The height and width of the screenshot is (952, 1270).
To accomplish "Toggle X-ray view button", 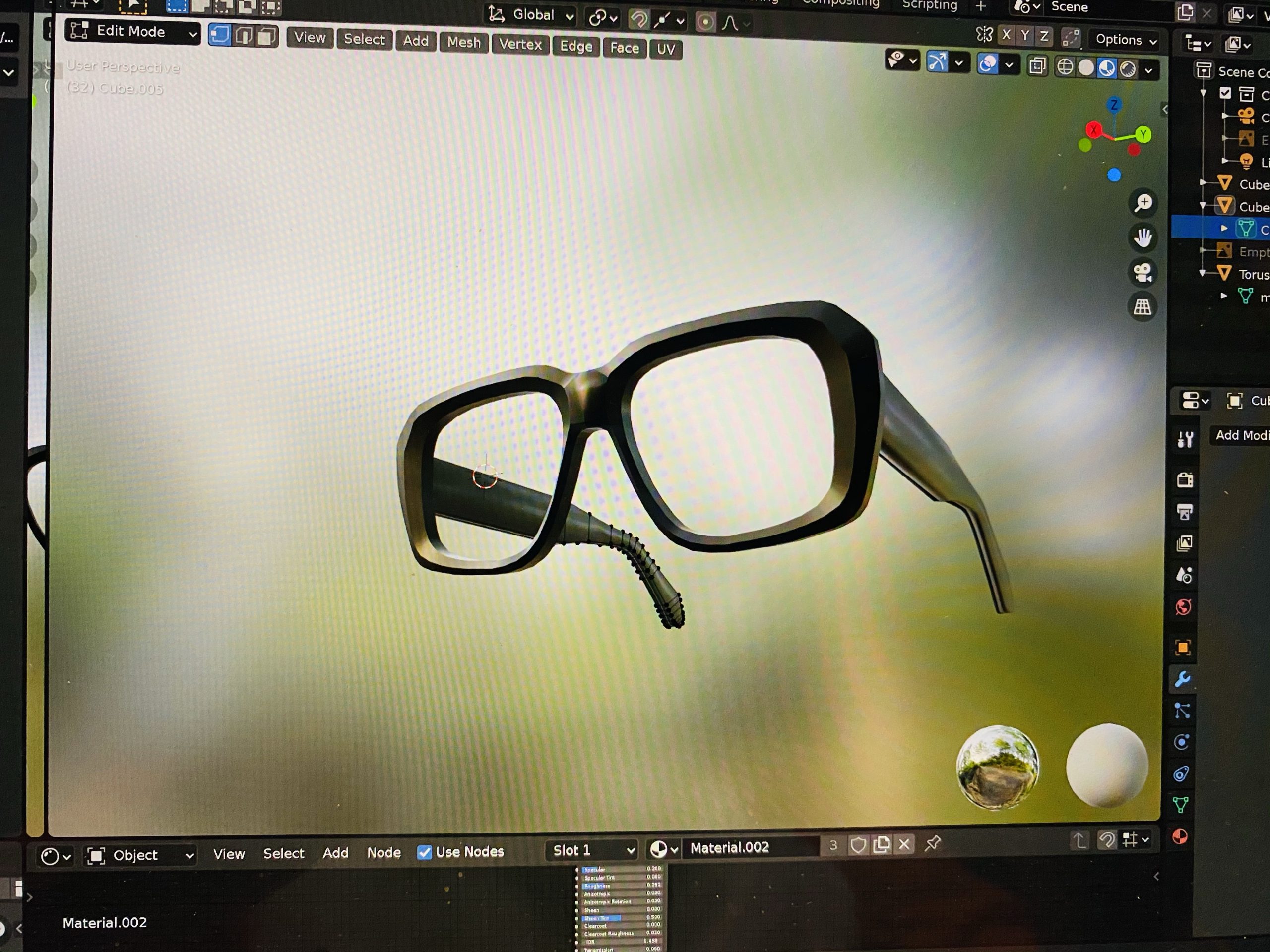I will tap(1037, 66).
